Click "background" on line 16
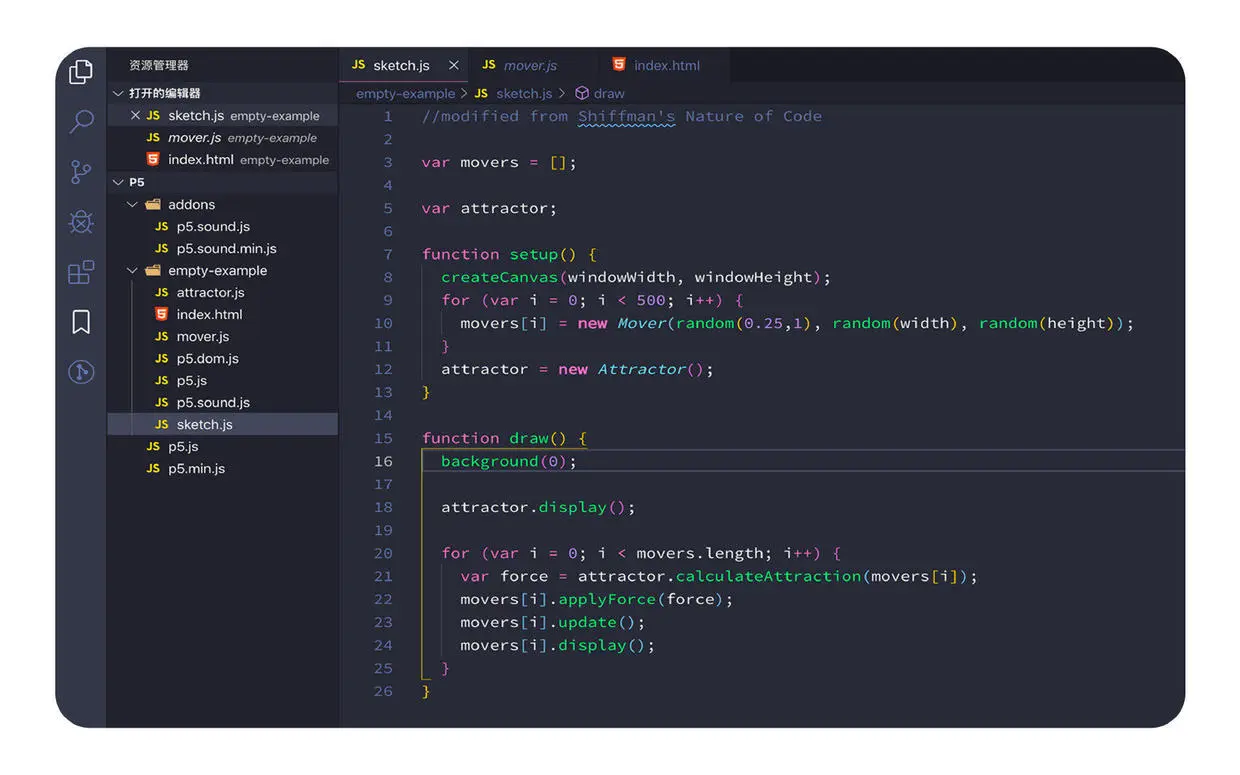 click(x=490, y=461)
